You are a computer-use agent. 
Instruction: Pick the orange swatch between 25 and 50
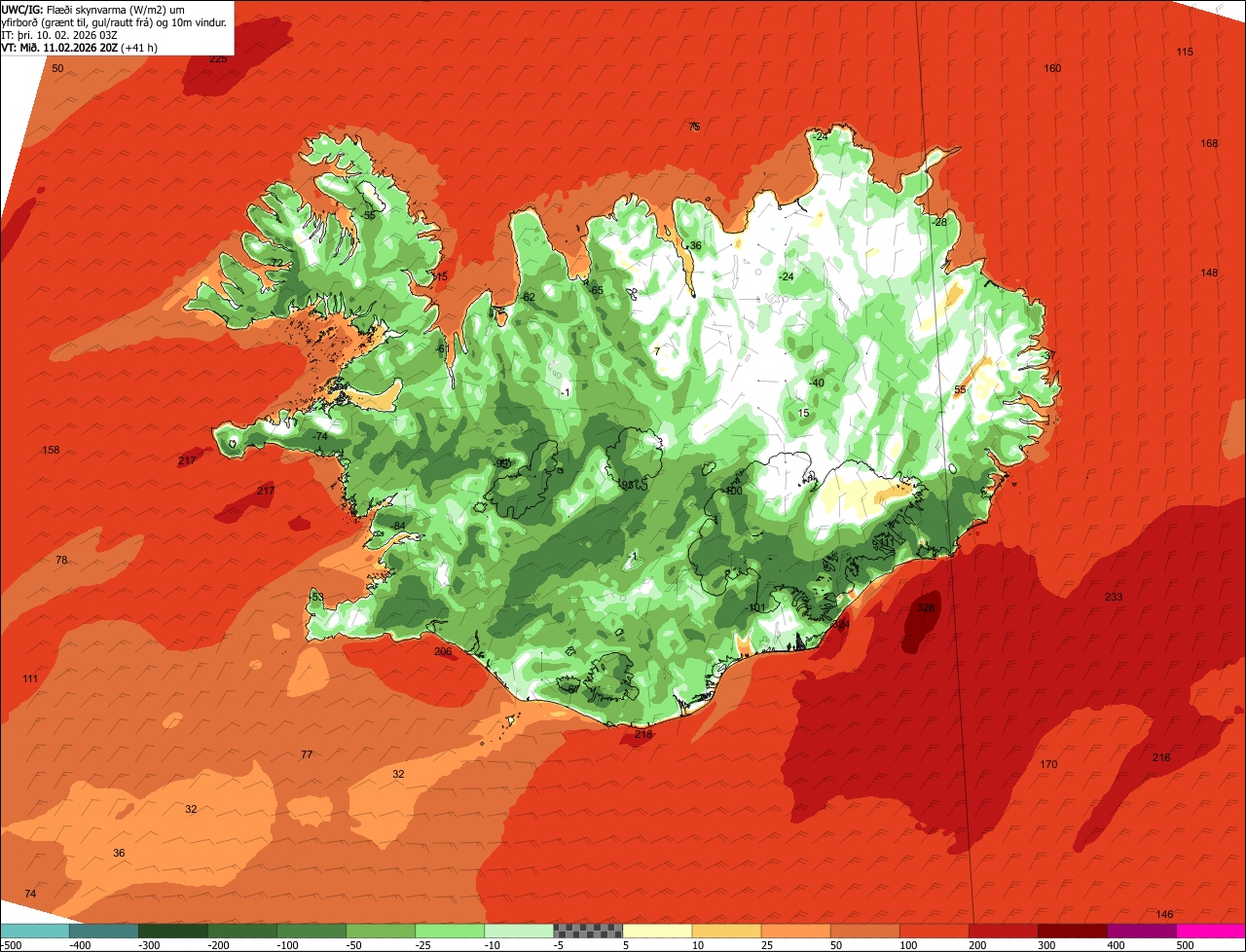pyautogui.click(x=794, y=930)
